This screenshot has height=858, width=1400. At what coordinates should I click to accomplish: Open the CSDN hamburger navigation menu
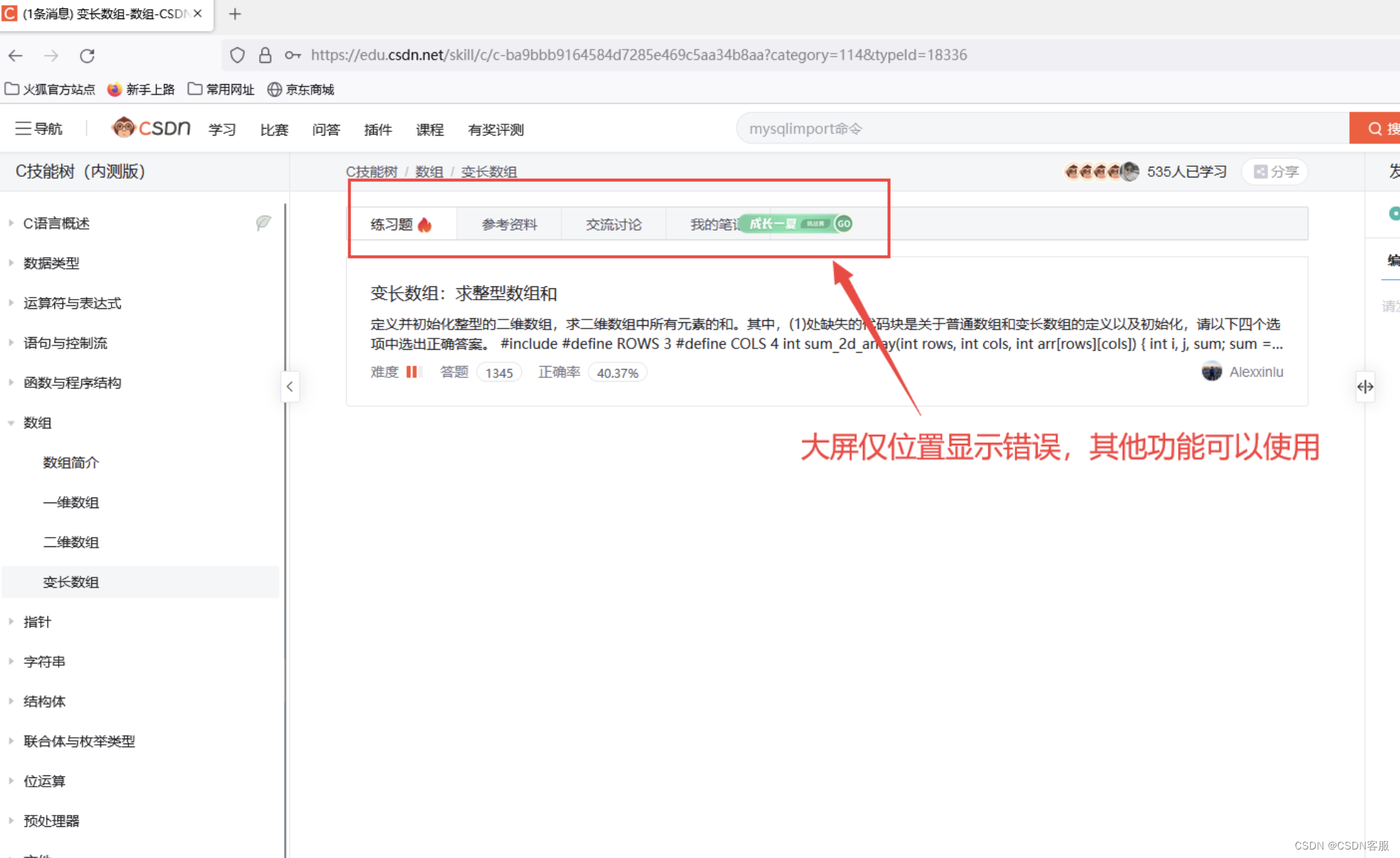25,129
